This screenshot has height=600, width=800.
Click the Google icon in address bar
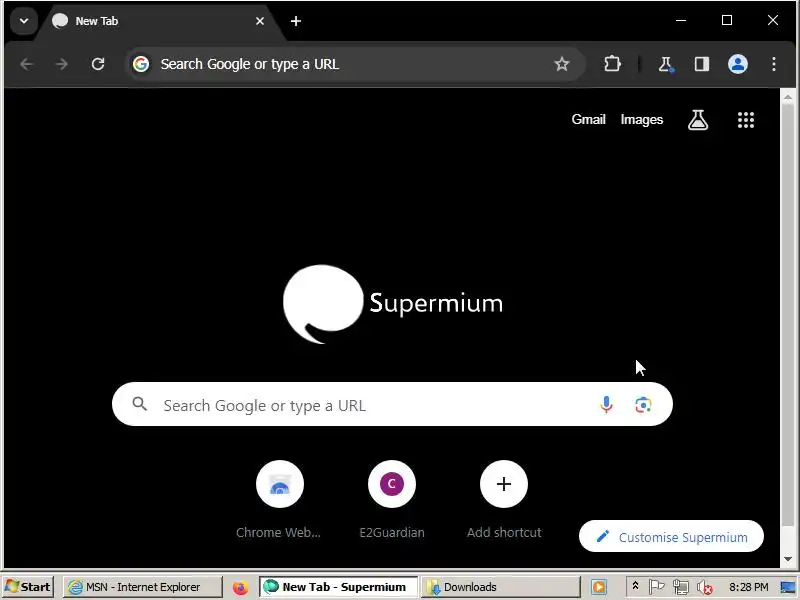(x=141, y=64)
